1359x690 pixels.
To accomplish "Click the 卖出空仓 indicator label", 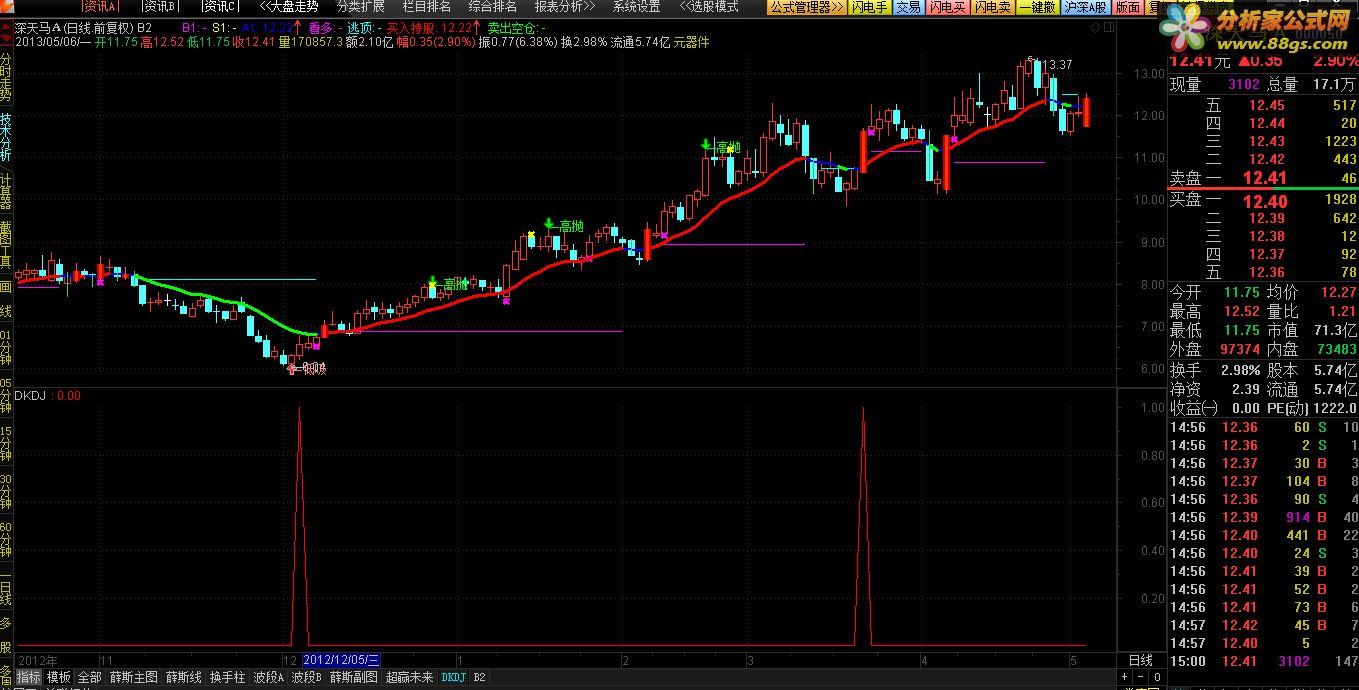I will pos(514,28).
